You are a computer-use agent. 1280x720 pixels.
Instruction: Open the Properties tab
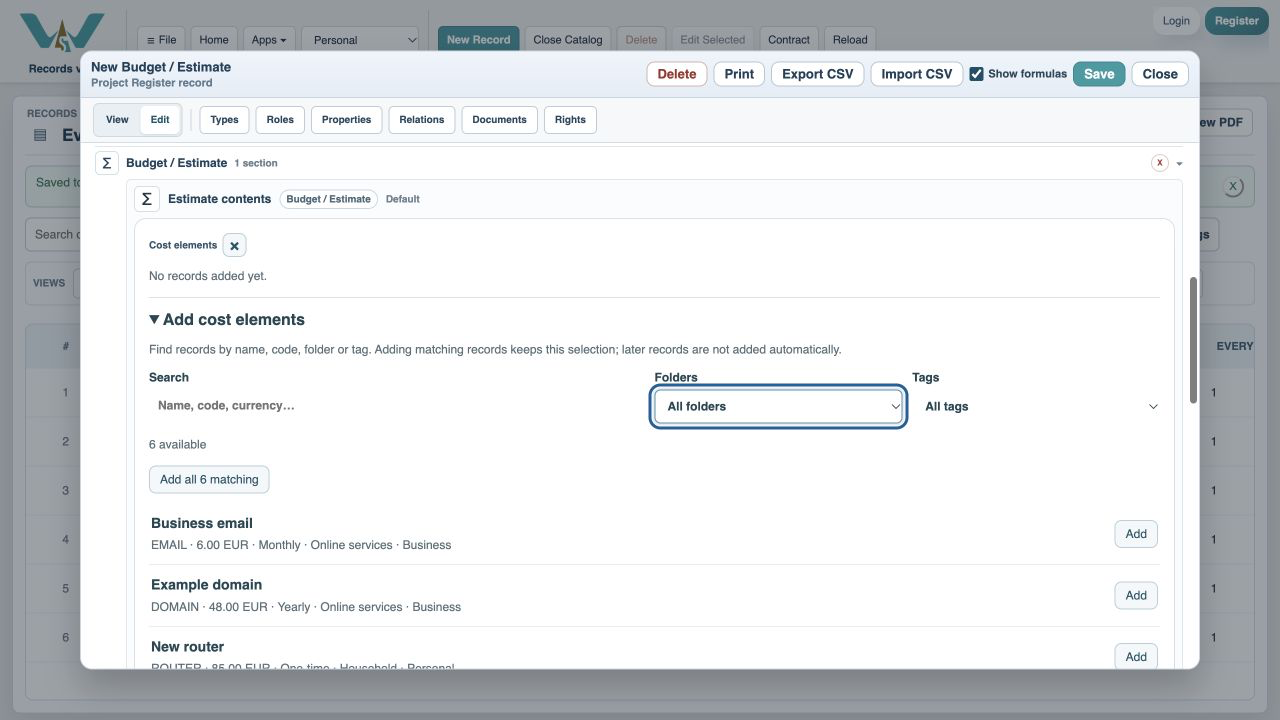(x=347, y=120)
